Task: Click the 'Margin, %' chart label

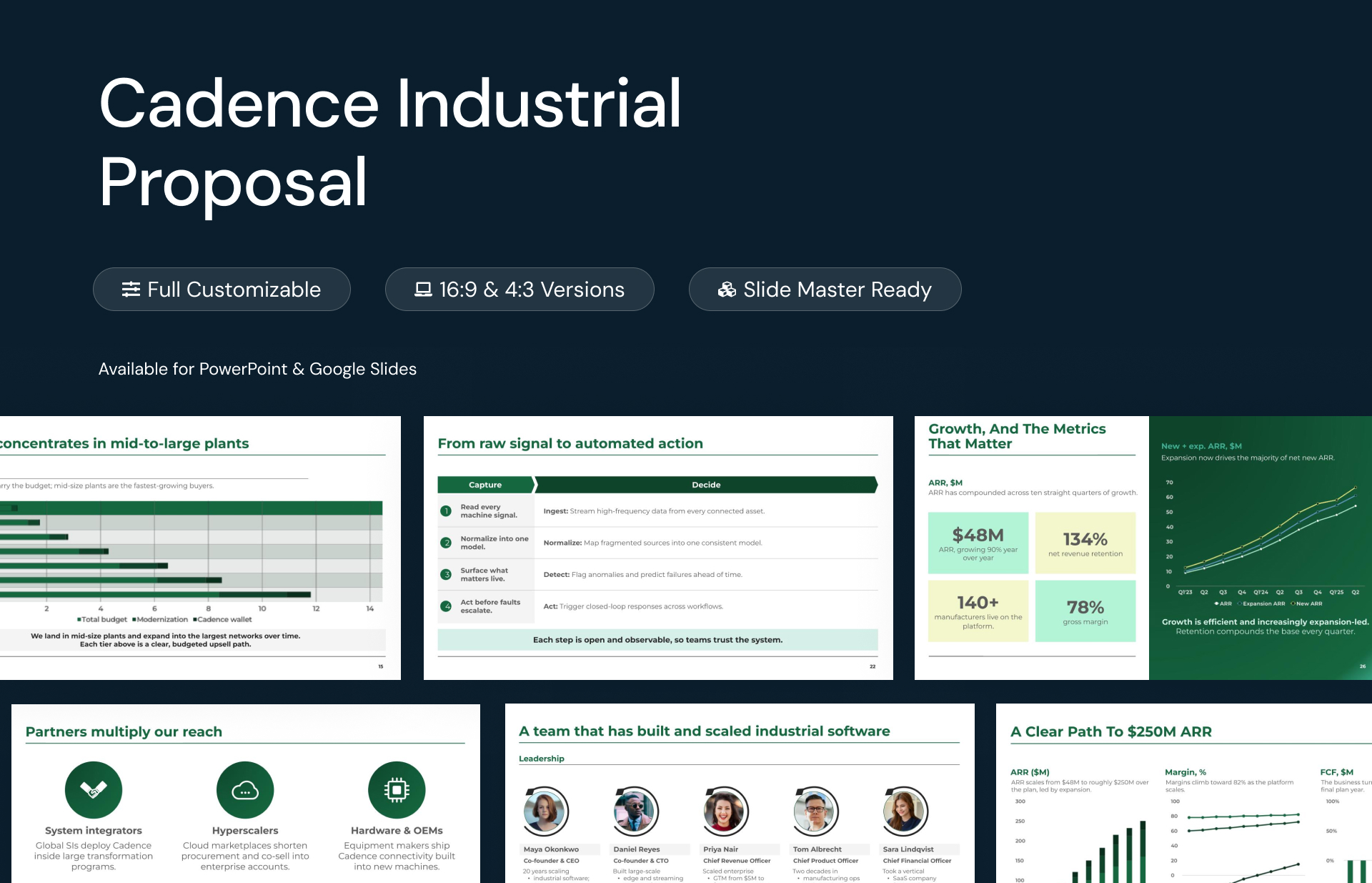Action: click(x=1185, y=772)
